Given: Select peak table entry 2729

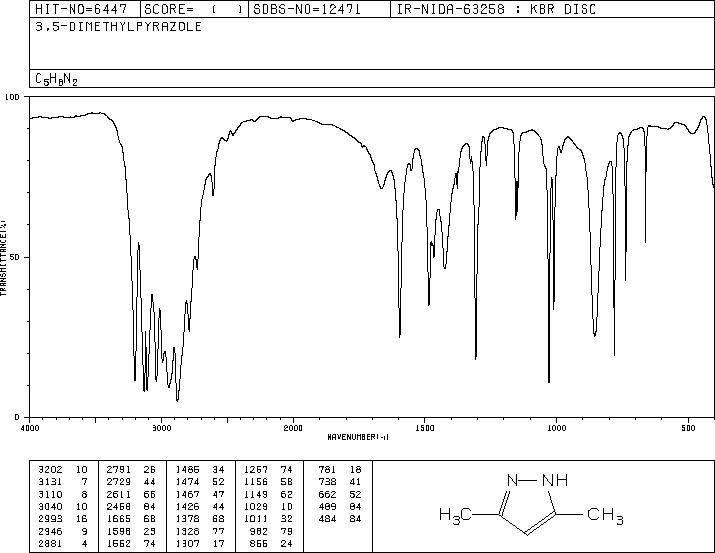Looking at the screenshot, I should (119, 482).
